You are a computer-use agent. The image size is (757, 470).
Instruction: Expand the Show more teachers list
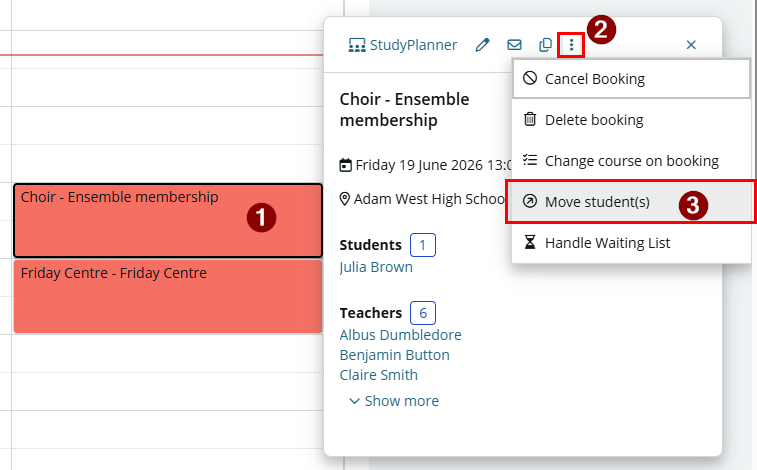coord(394,401)
